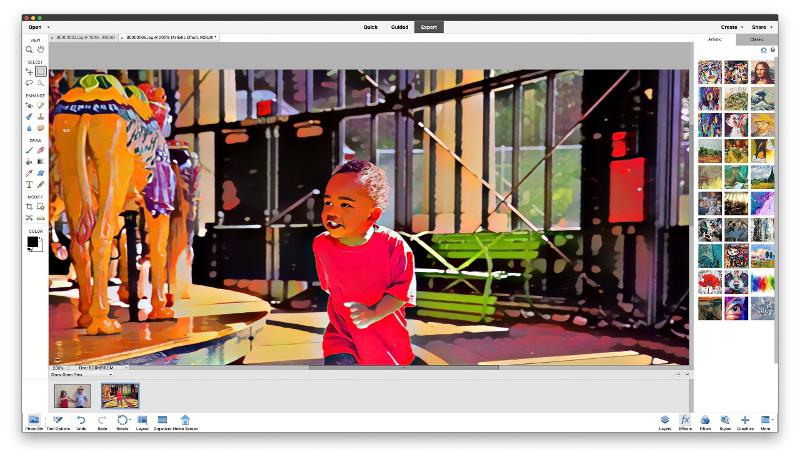Open the Share dropdown menu
The image size is (800, 460).
762,27
